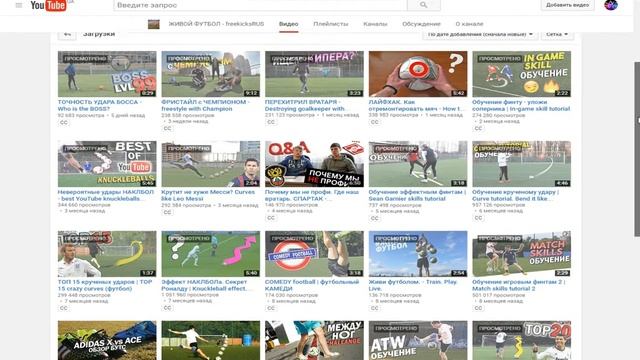Open TOP 20 video thumbnail

[522, 340]
